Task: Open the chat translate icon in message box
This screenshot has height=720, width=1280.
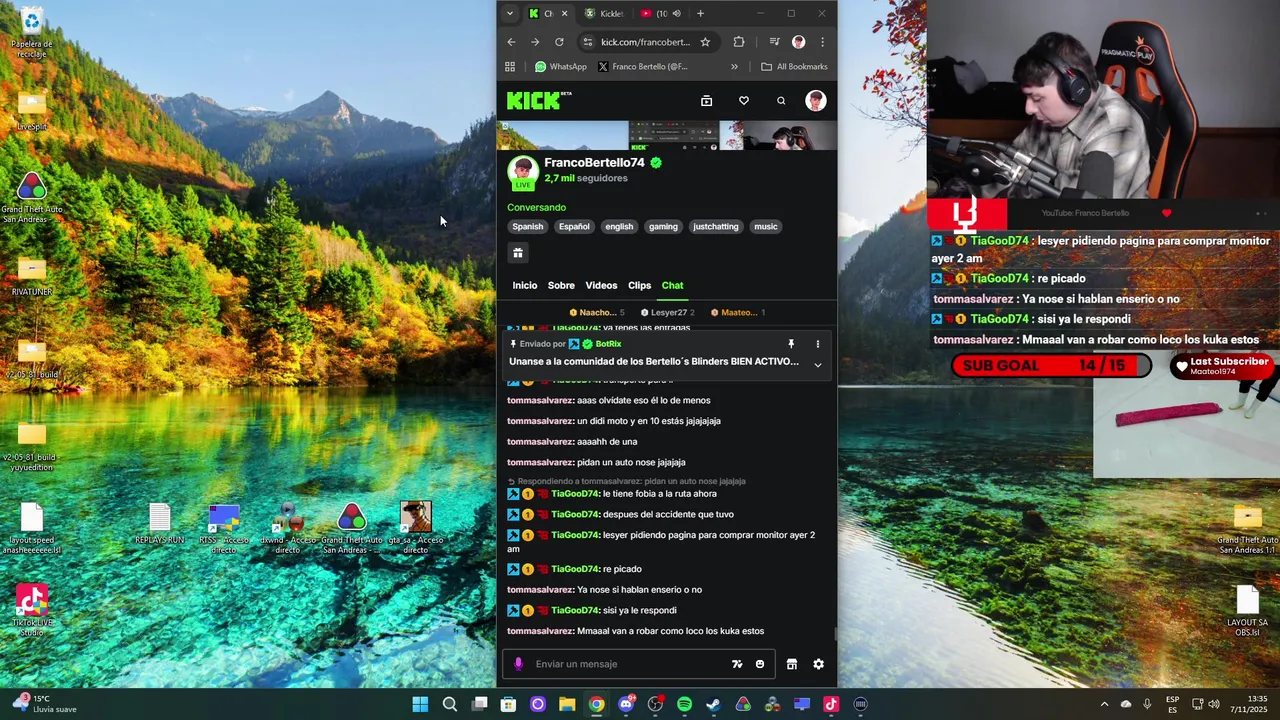Action: click(x=737, y=664)
